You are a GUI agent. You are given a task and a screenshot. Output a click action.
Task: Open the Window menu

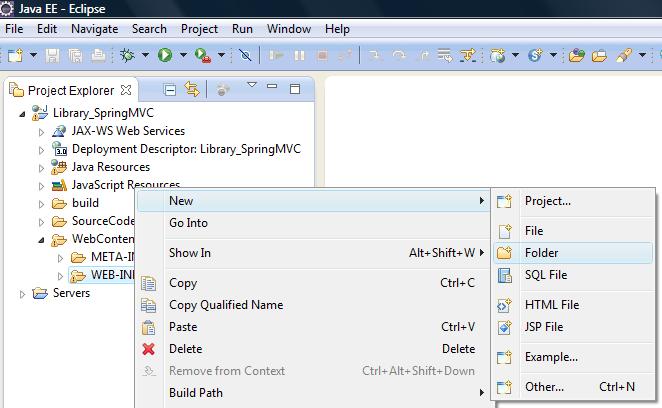[x=289, y=29]
